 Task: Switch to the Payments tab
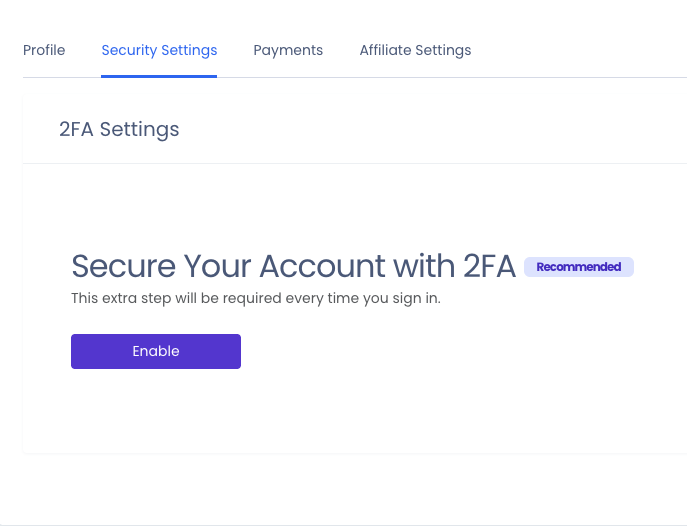pyautogui.click(x=288, y=50)
